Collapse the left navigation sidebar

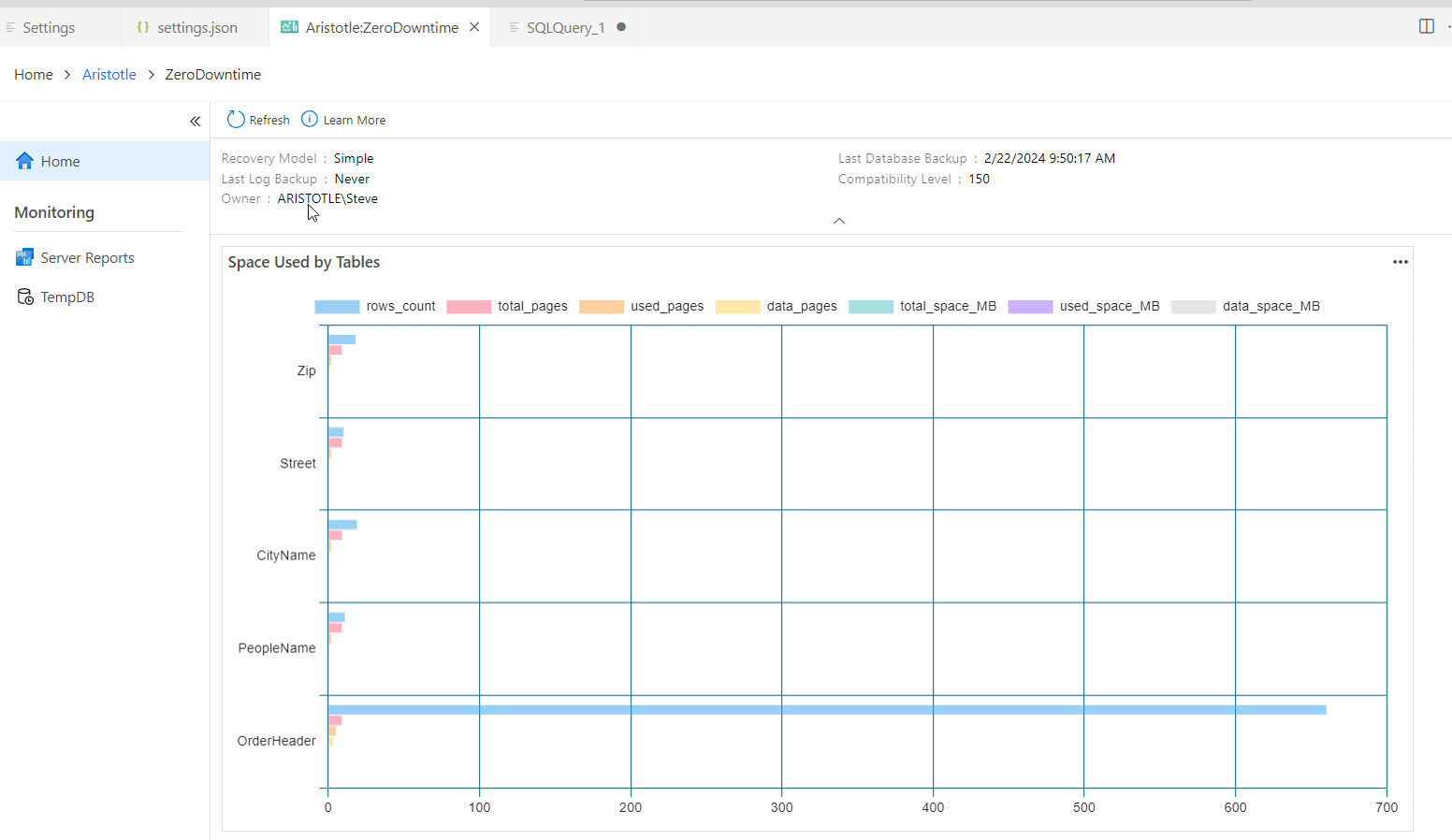pyautogui.click(x=195, y=121)
